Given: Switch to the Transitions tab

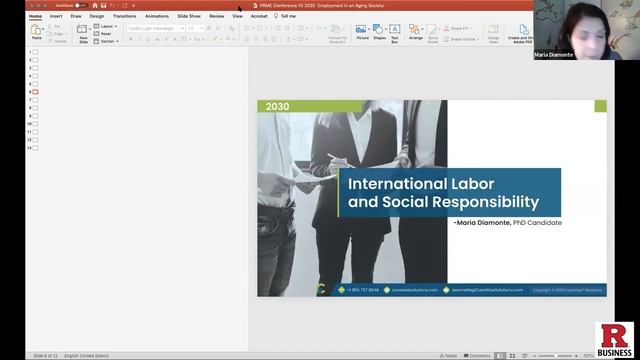Looking at the screenshot, I should (x=124, y=16).
